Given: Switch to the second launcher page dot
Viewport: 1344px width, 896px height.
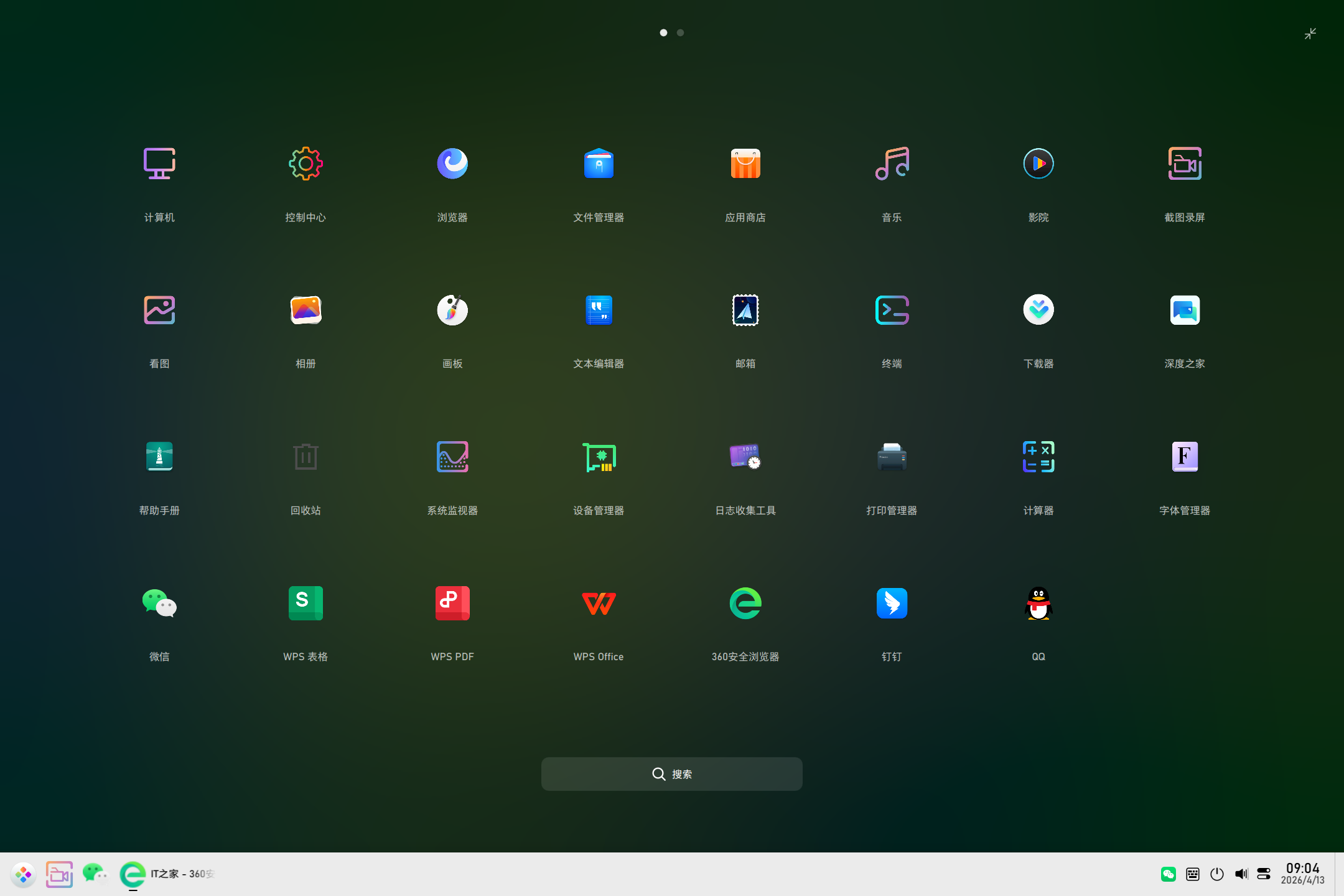Looking at the screenshot, I should tap(681, 32).
